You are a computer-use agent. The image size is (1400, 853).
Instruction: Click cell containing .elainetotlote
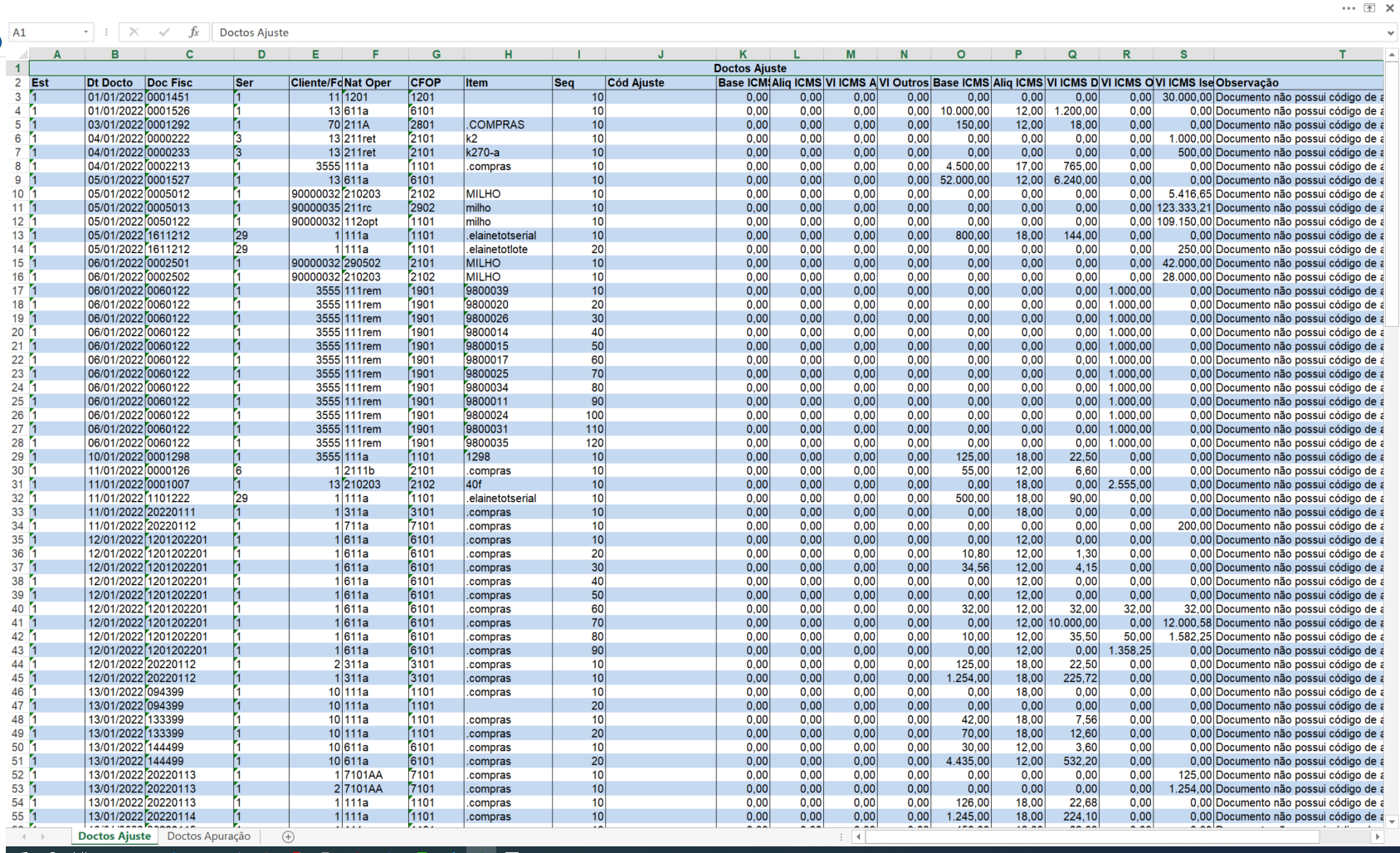click(508, 249)
